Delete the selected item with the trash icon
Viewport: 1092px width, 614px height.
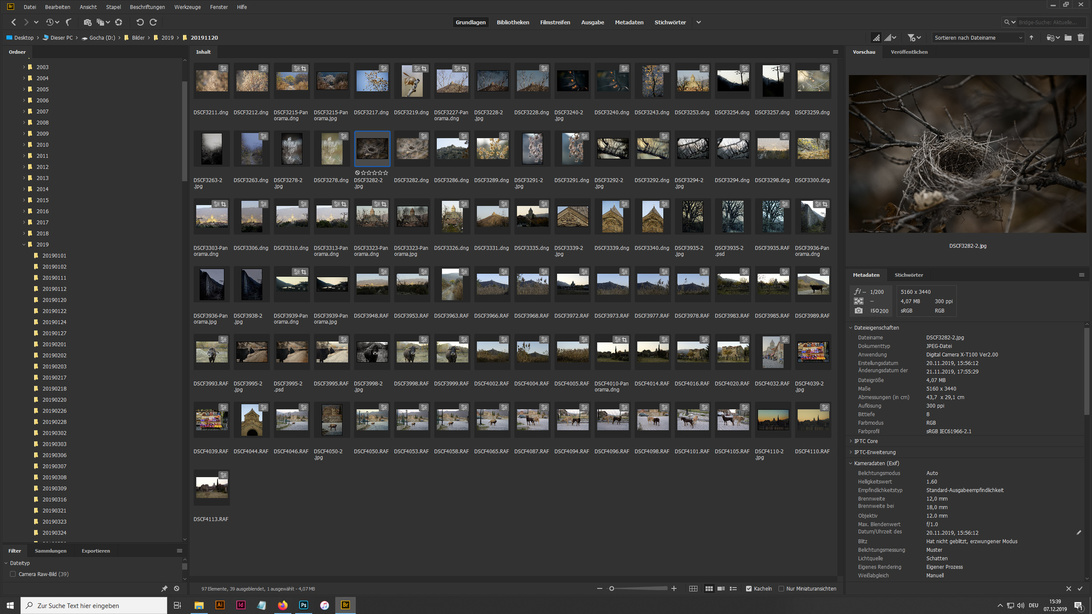click(x=1081, y=38)
